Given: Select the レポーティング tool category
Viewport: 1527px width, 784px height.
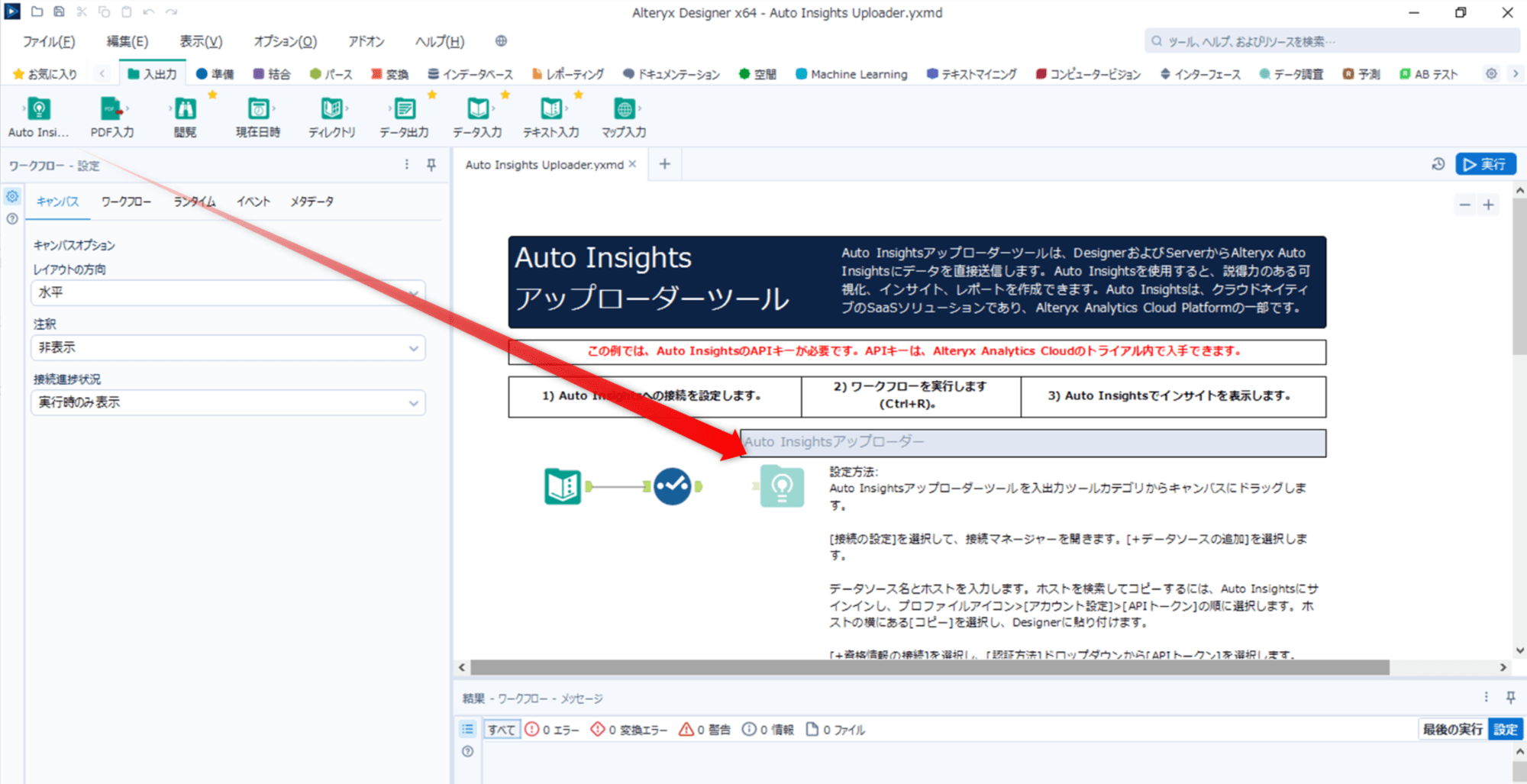Looking at the screenshot, I should 568,74.
